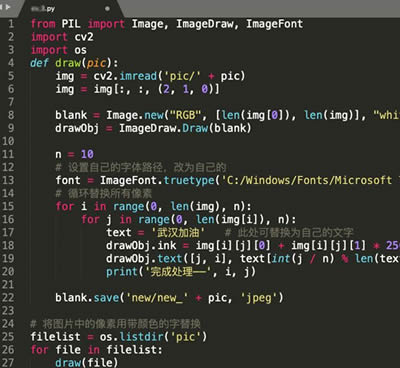Screen dimensions: 400x368
Task: Click line number 23 in the gutter
Action: (8, 311)
